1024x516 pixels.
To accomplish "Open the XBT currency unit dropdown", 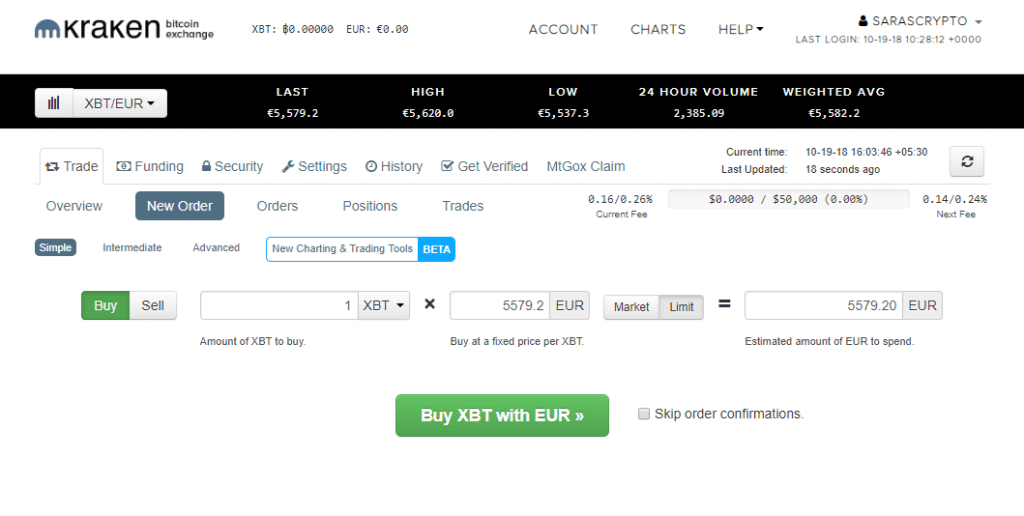I will [384, 306].
